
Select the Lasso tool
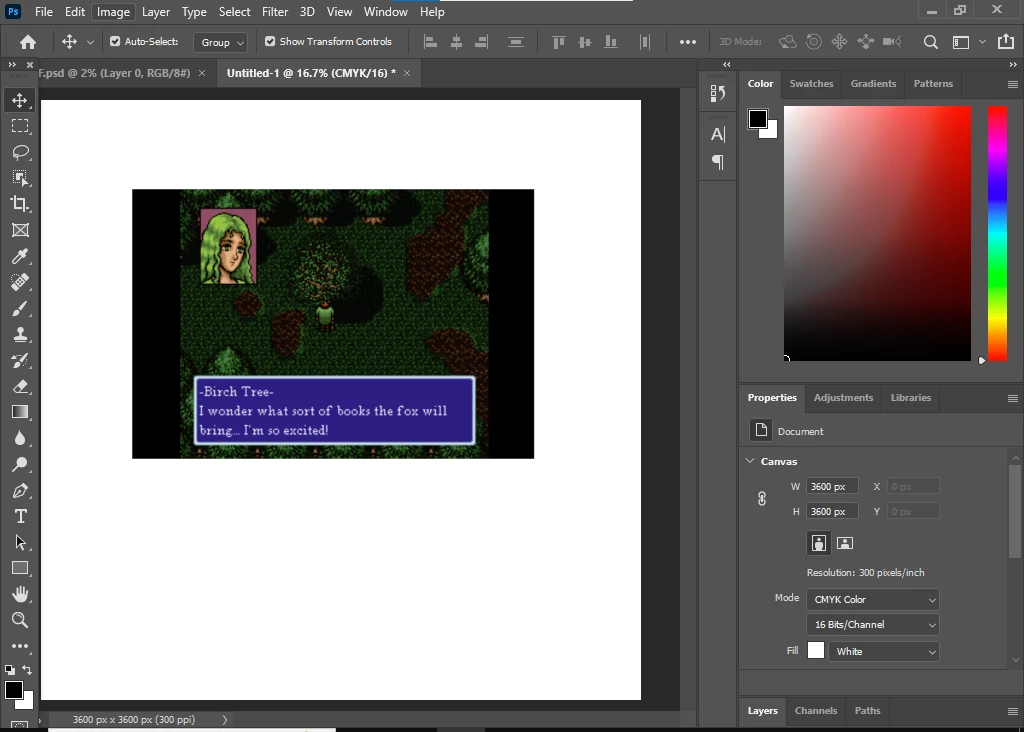tap(20, 152)
